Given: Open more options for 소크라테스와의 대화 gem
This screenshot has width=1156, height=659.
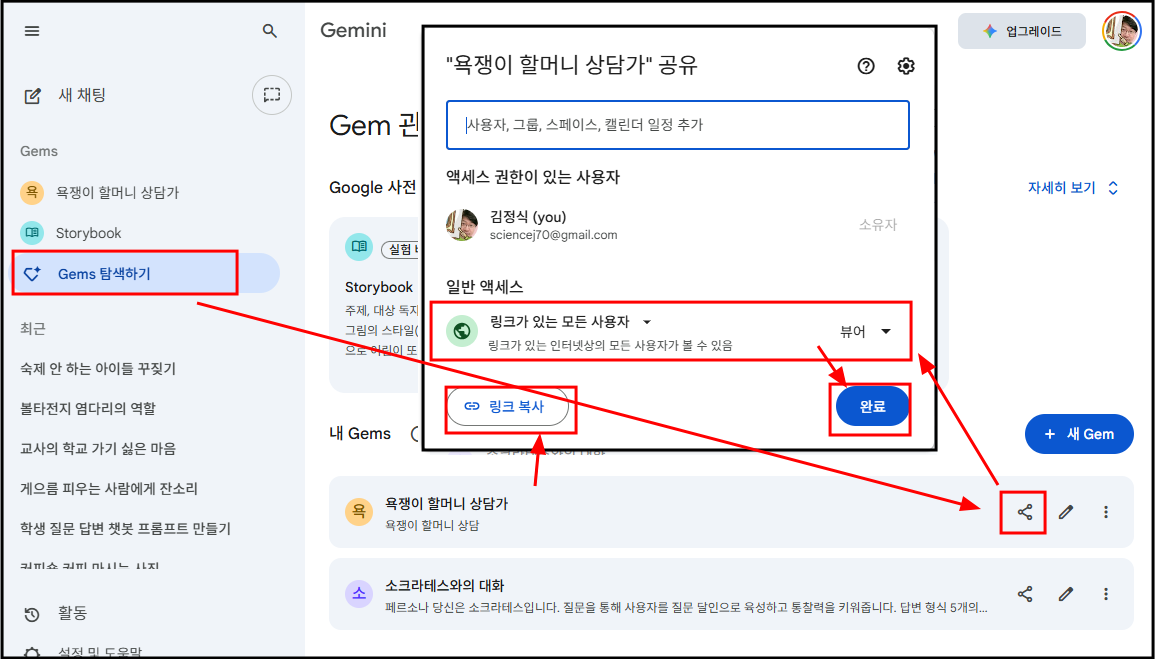Looking at the screenshot, I should tap(1106, 594).
